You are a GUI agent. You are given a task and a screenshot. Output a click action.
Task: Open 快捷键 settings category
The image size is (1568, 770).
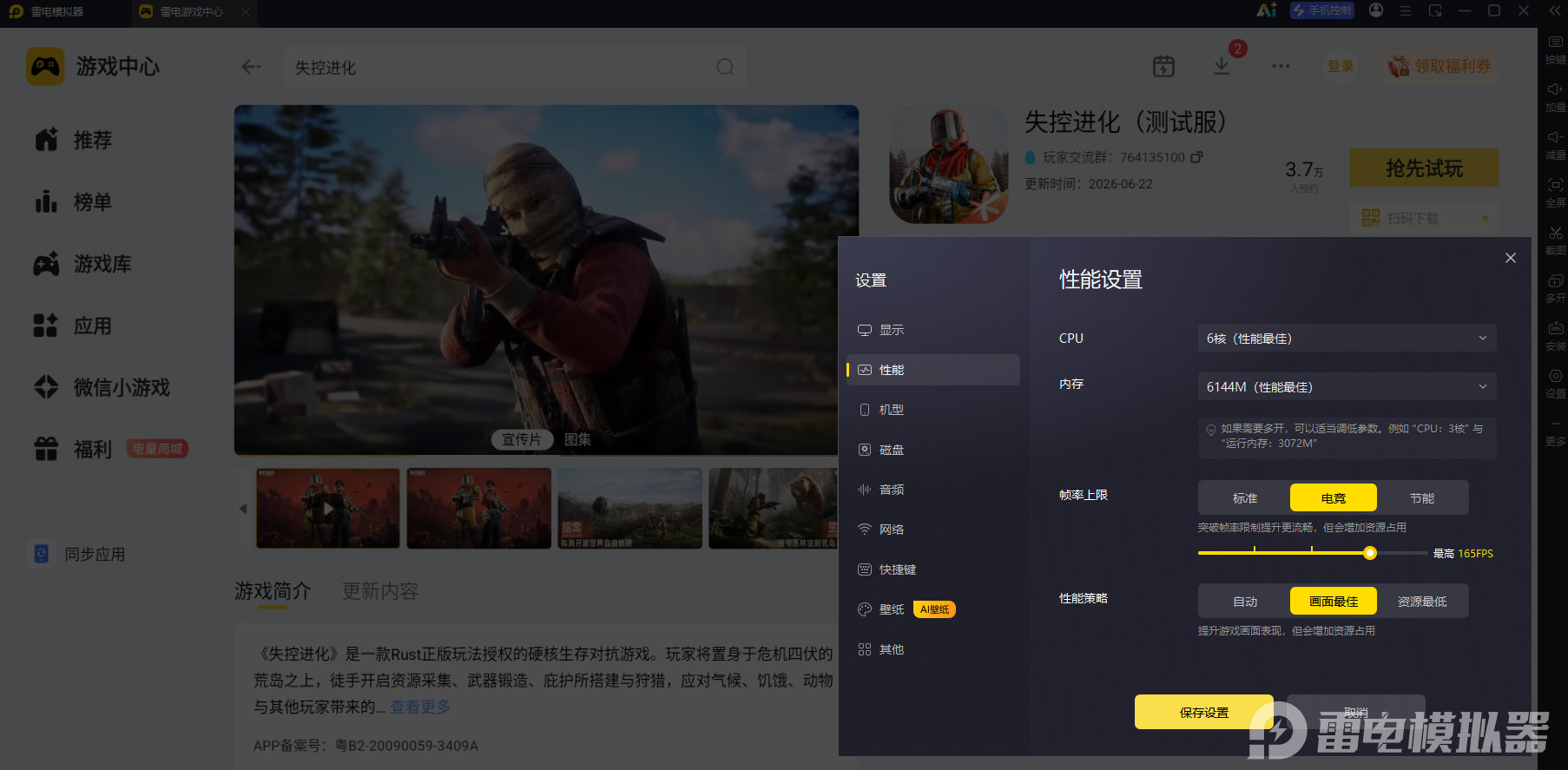click(932, 569)
